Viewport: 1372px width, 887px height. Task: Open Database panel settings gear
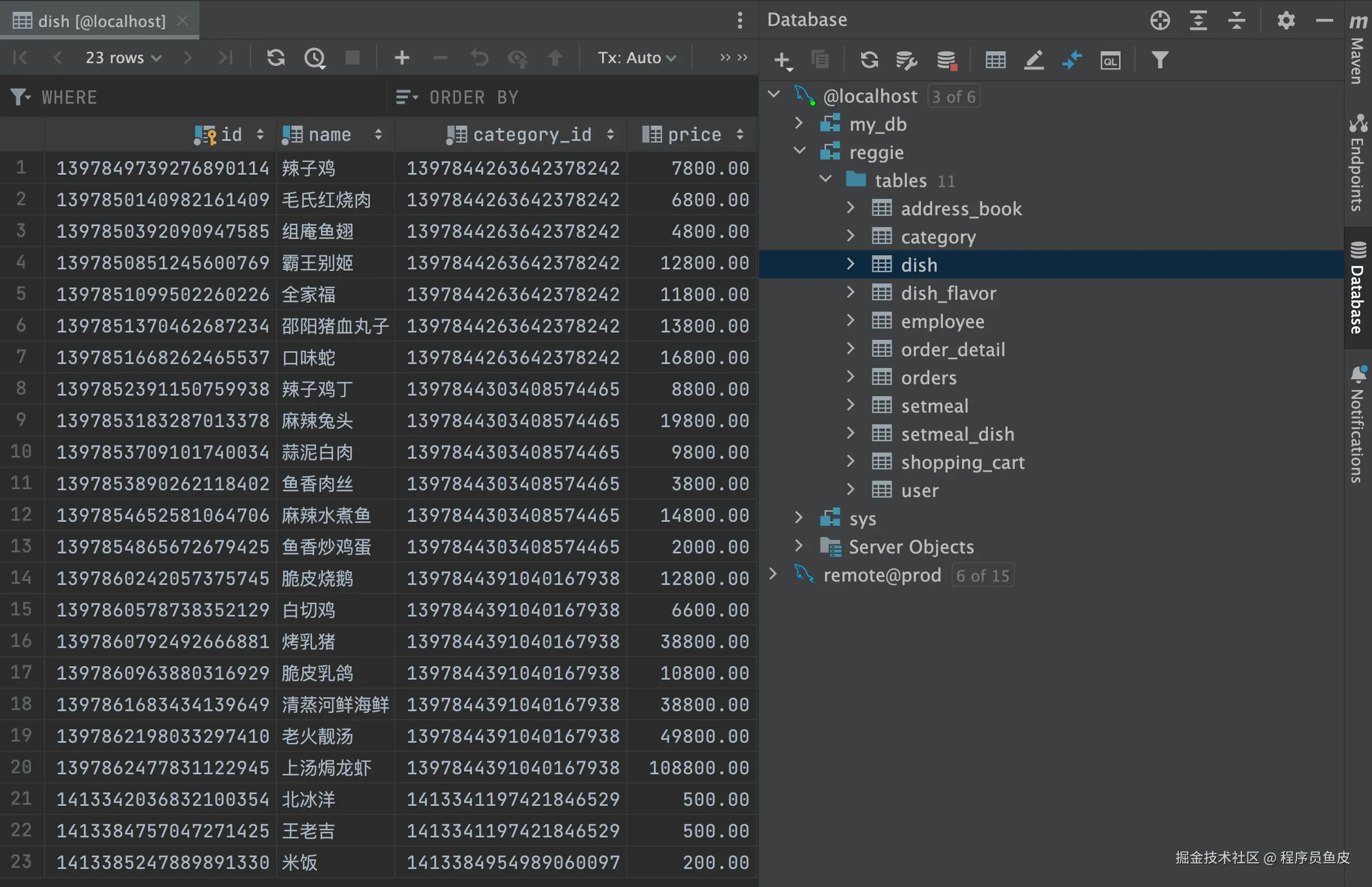click(1286, 21)
